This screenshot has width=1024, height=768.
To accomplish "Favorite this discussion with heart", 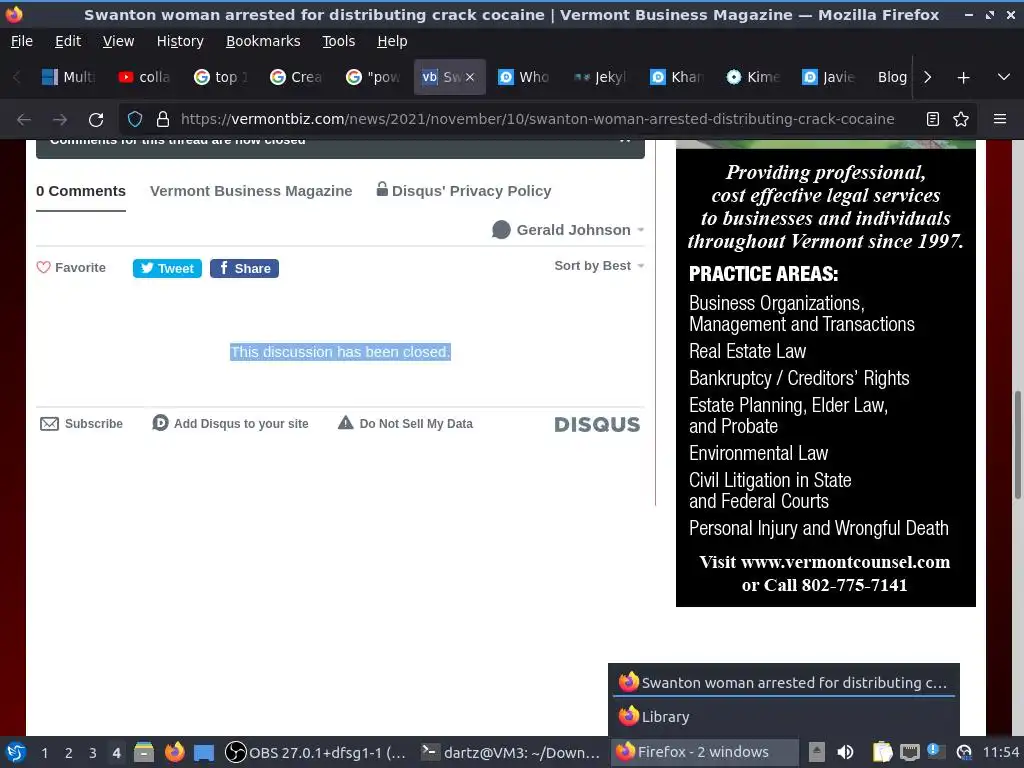I will (x=71, y=268).
